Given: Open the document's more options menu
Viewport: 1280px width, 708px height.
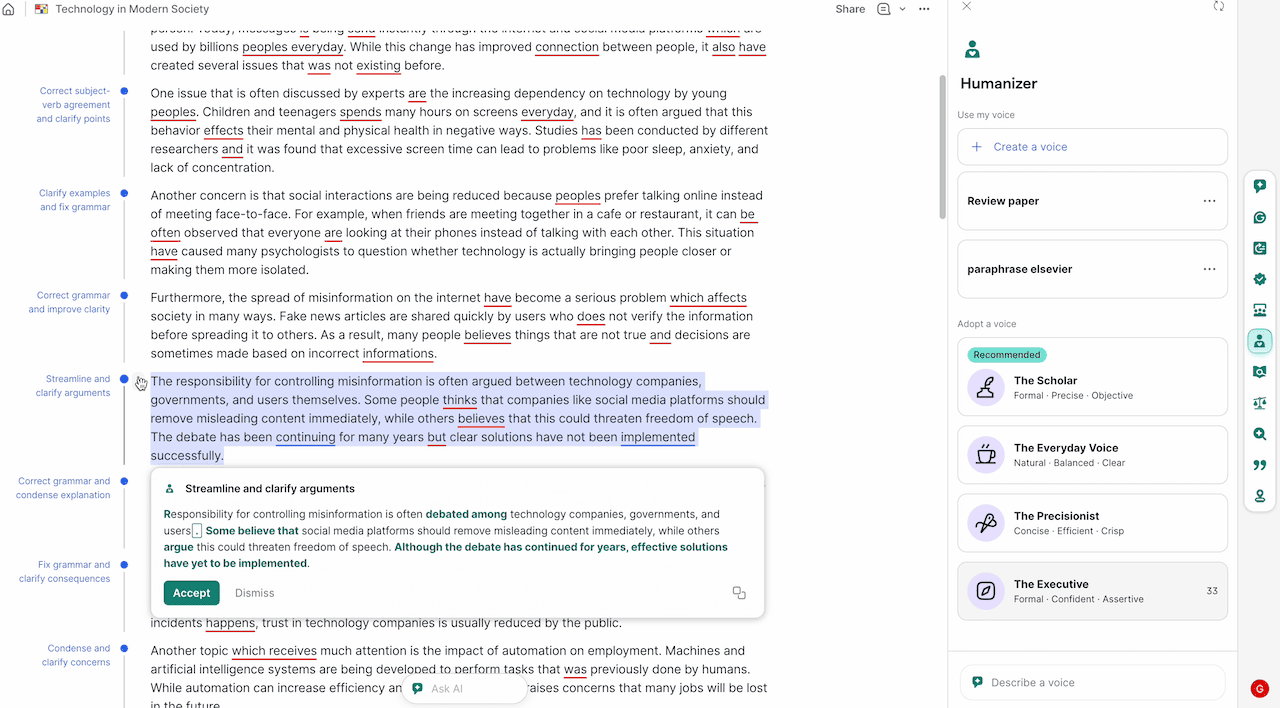Looking at the screenshot, I should coord(924,9).
